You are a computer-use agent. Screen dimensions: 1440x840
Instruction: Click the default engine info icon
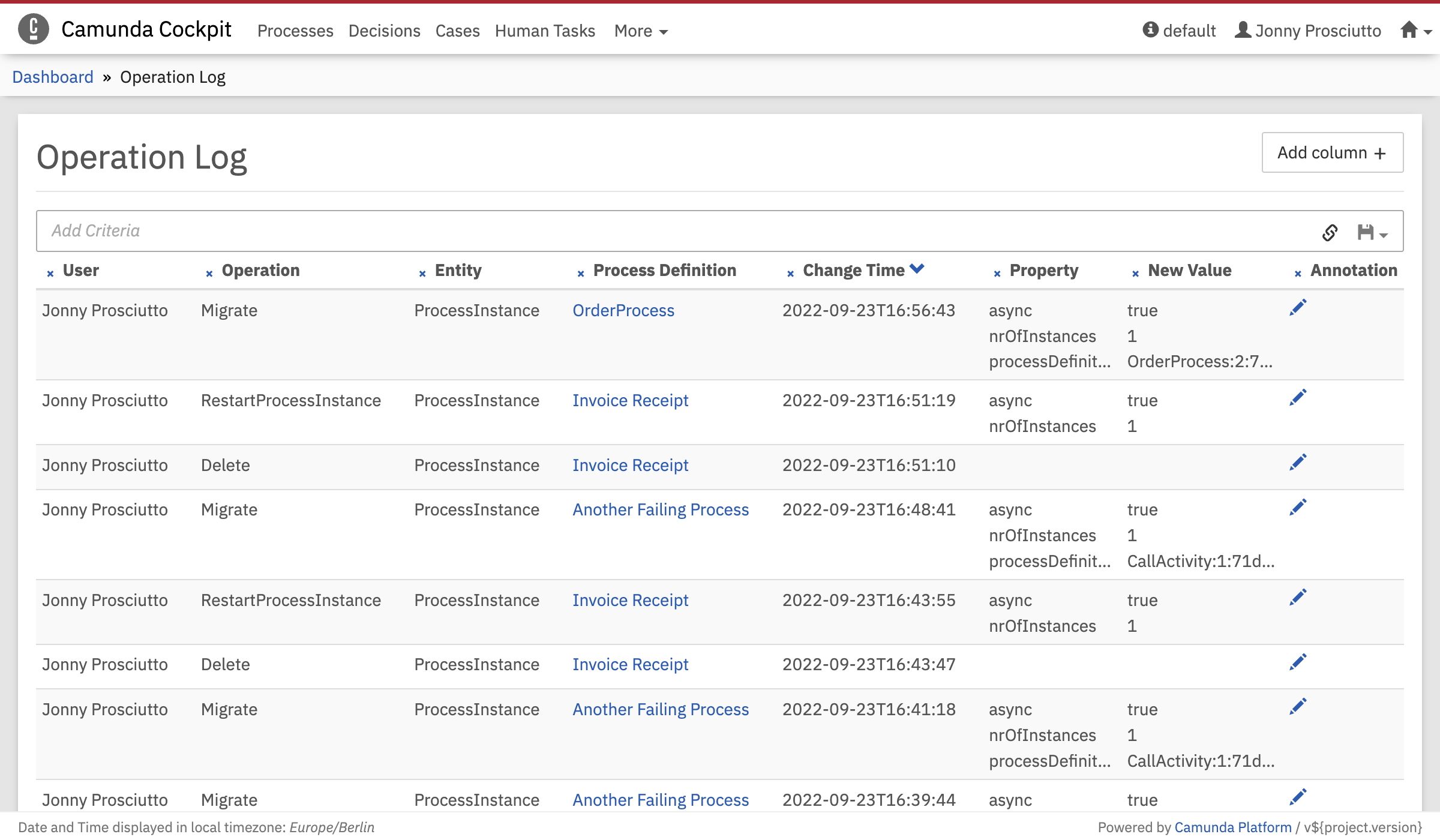pos(1150,29)
